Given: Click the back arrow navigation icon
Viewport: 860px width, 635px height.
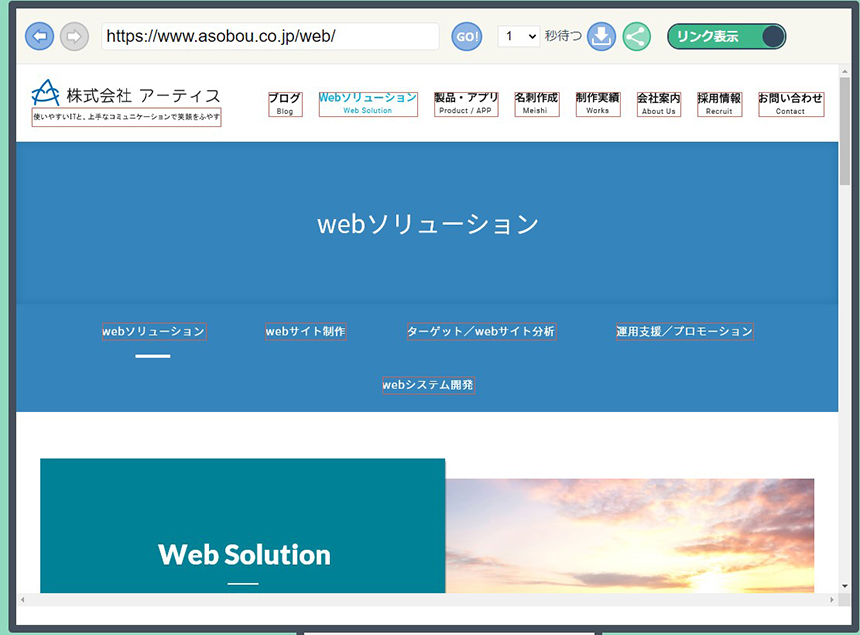Looking at the screenshot, I should tap(39, 36).
